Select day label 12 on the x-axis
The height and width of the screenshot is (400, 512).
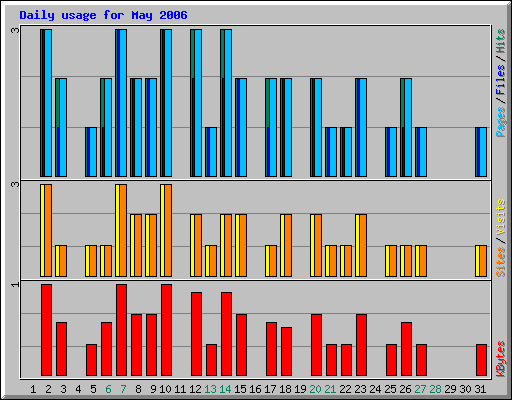pyautogui.click(x=195, y=389)
